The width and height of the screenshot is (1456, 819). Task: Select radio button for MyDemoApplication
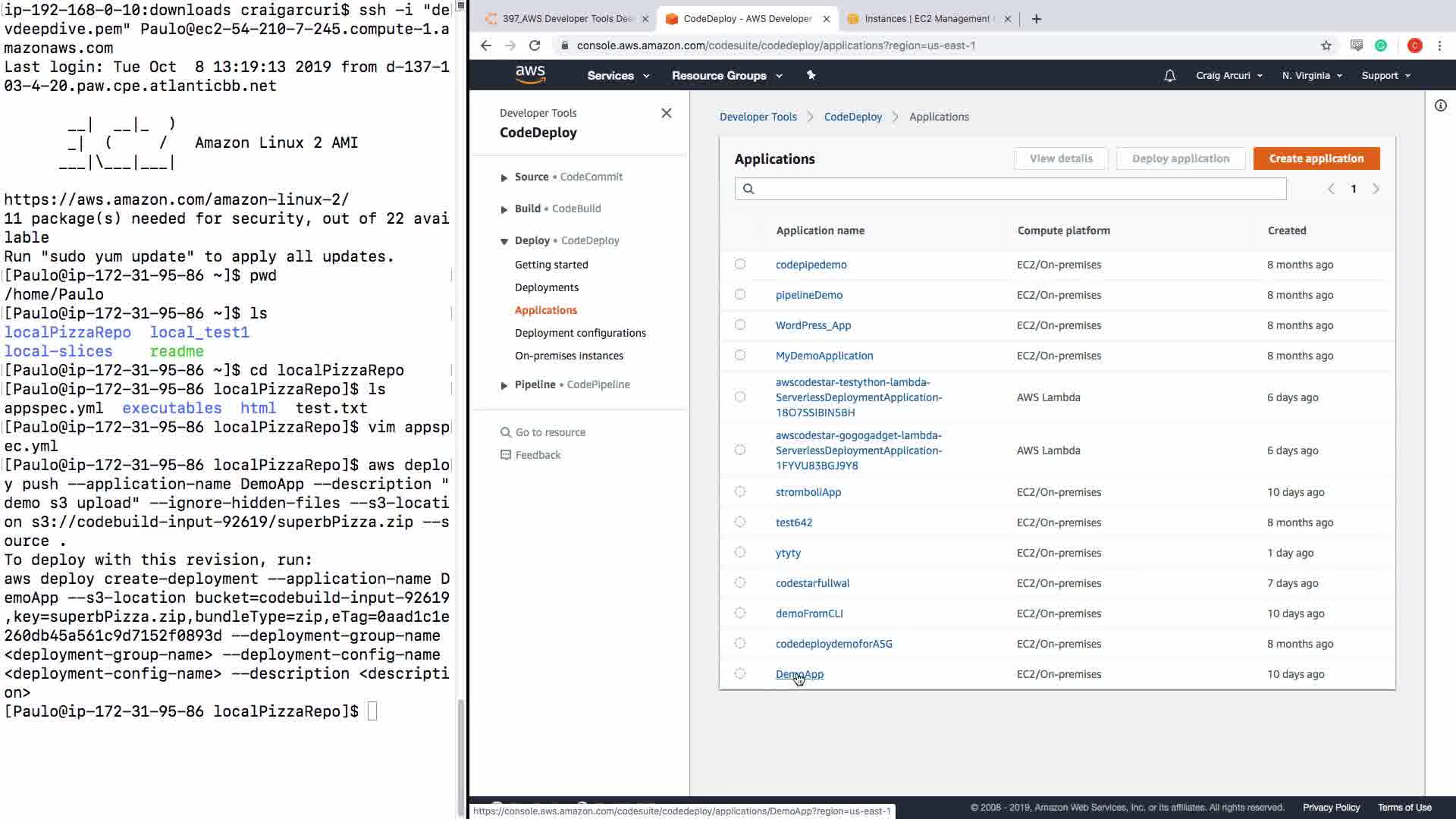(740, 356)
